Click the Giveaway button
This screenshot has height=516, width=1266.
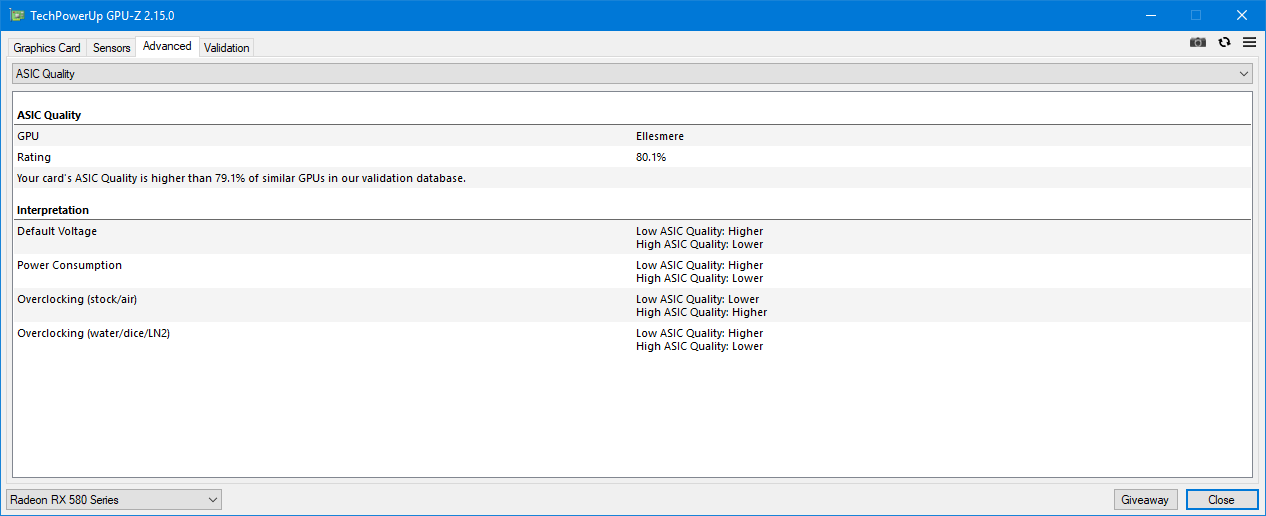(x=1144, y=499)
